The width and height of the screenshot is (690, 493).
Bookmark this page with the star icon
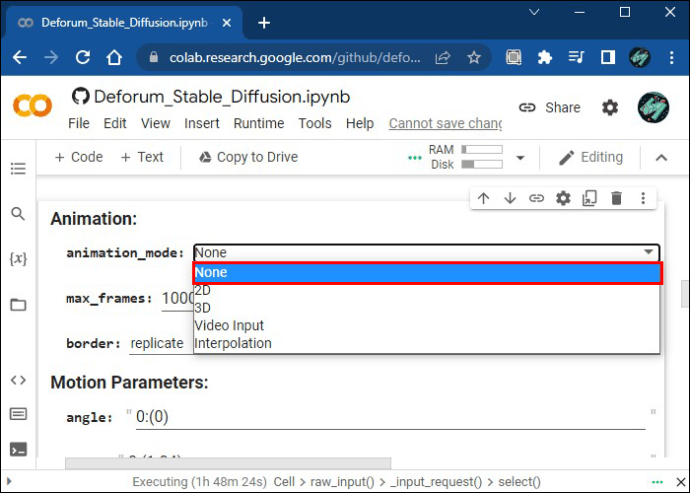point(474,57)
